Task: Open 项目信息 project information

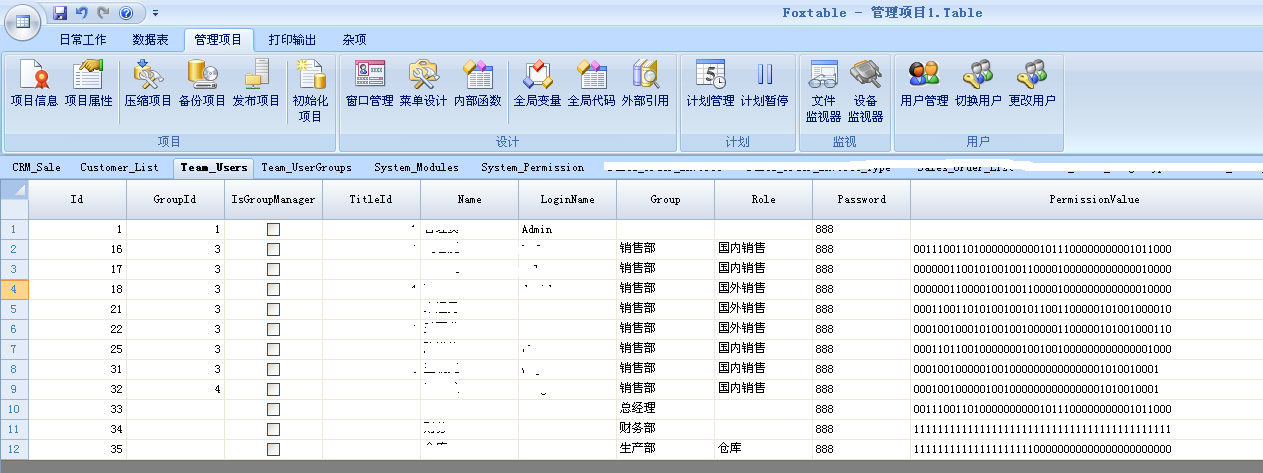Action: [x=34, y=84]
